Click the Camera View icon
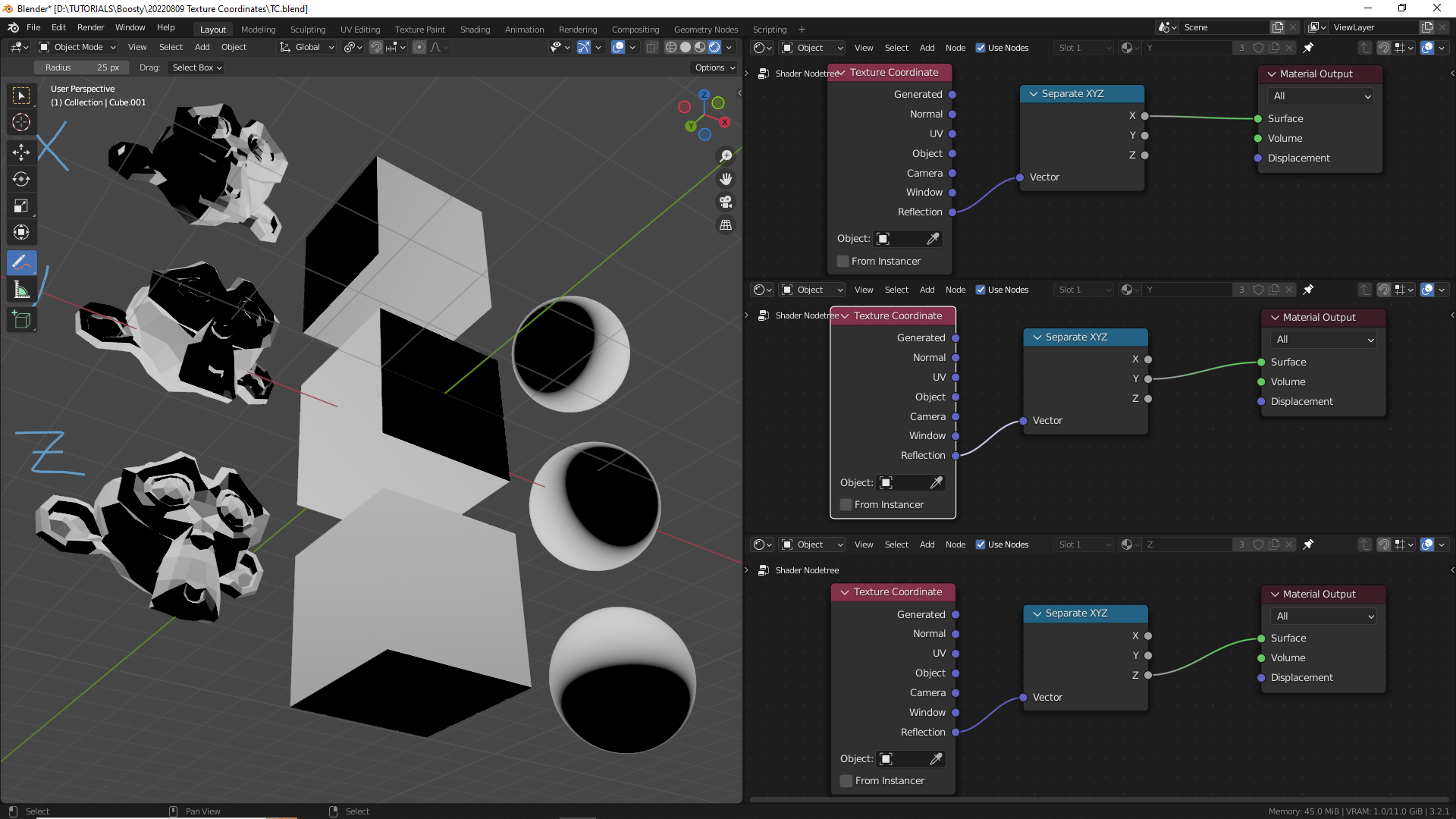 pos(726,202)
